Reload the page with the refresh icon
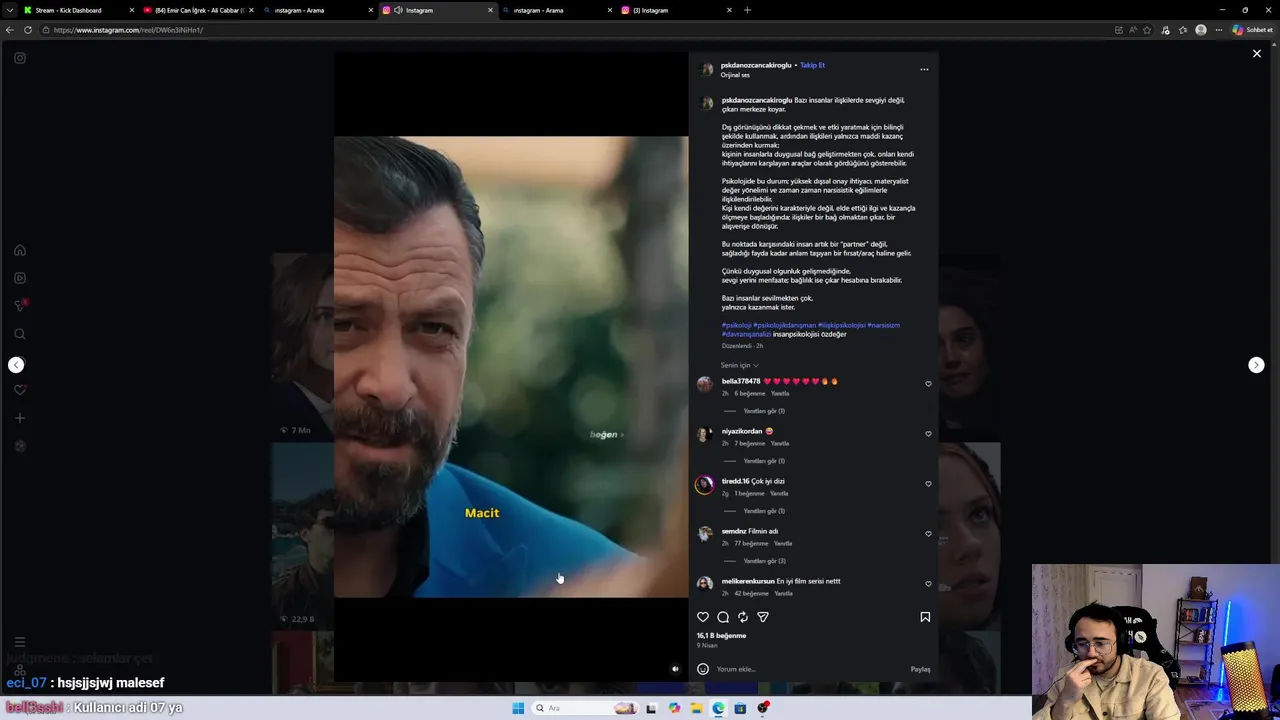This screenshot has height=720, width=1280. click(28, 30)
